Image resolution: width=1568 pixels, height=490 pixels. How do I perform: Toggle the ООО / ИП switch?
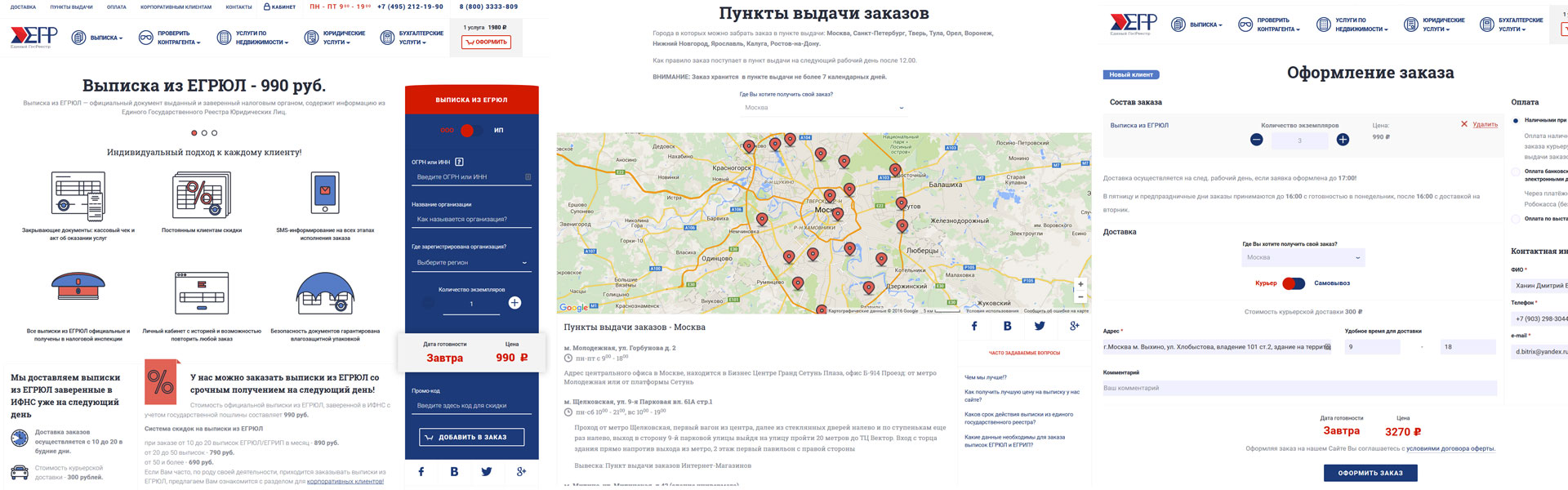pyautogui.click(x=471, y=130)
